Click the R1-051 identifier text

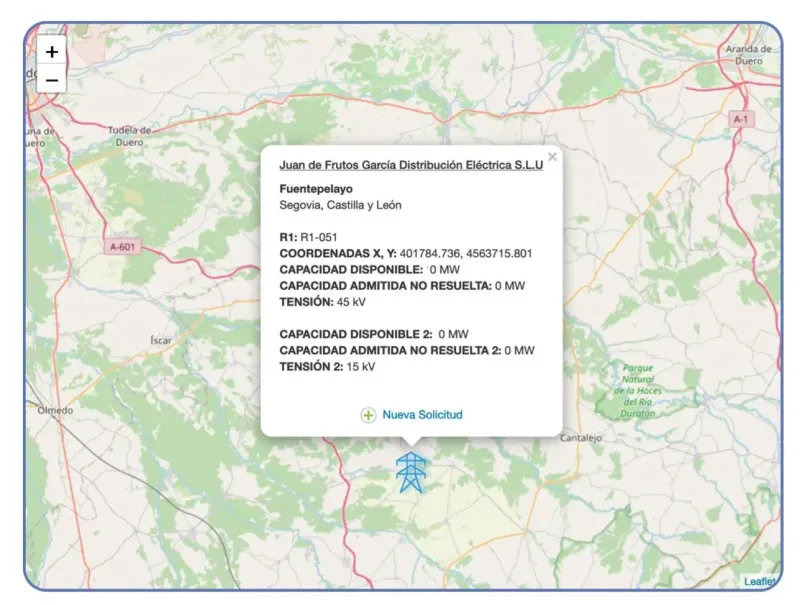319,238
